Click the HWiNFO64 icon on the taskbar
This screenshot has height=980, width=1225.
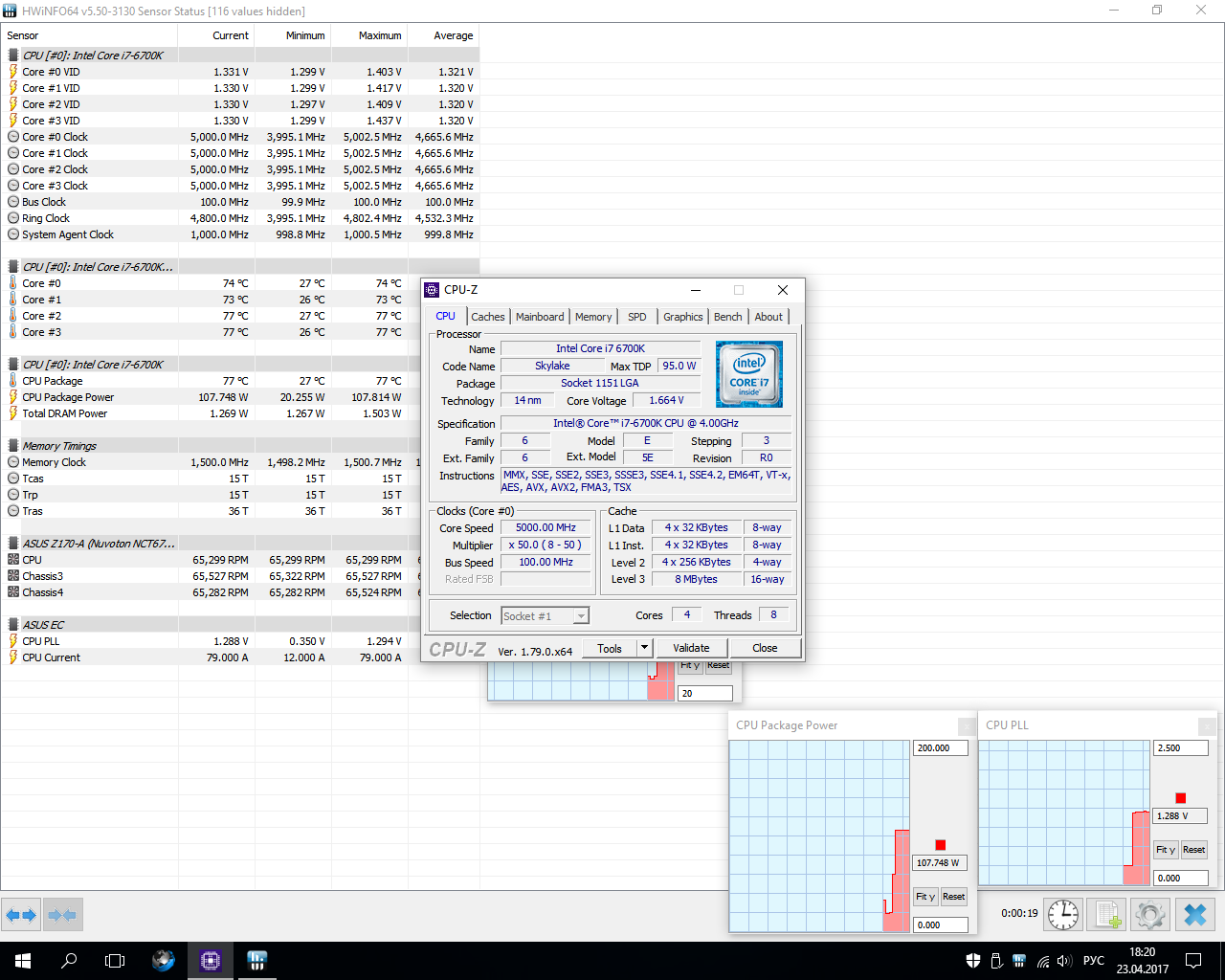(256, 961)
